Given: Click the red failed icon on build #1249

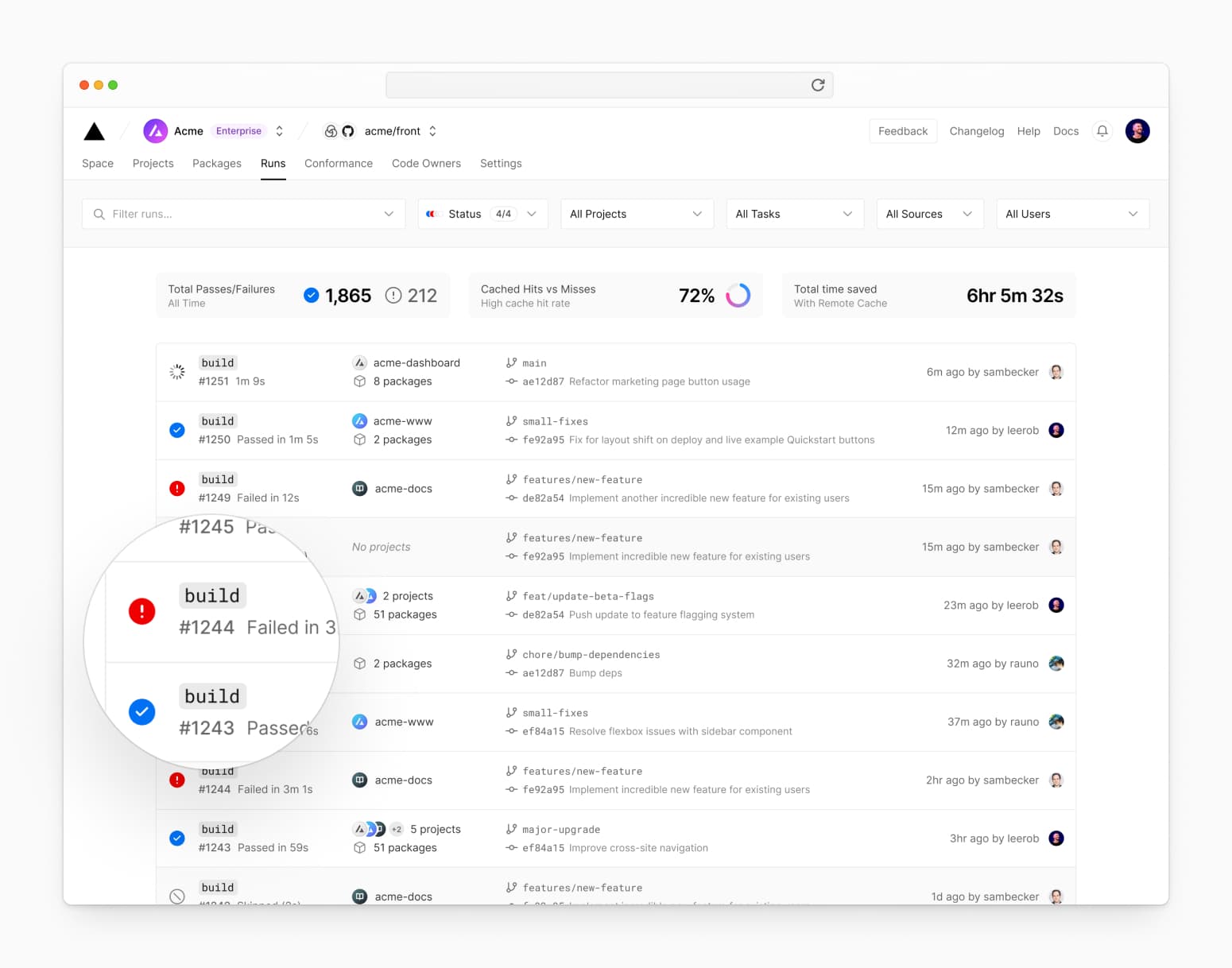Looking at the screenshot, I should click(x=177, y=489).
